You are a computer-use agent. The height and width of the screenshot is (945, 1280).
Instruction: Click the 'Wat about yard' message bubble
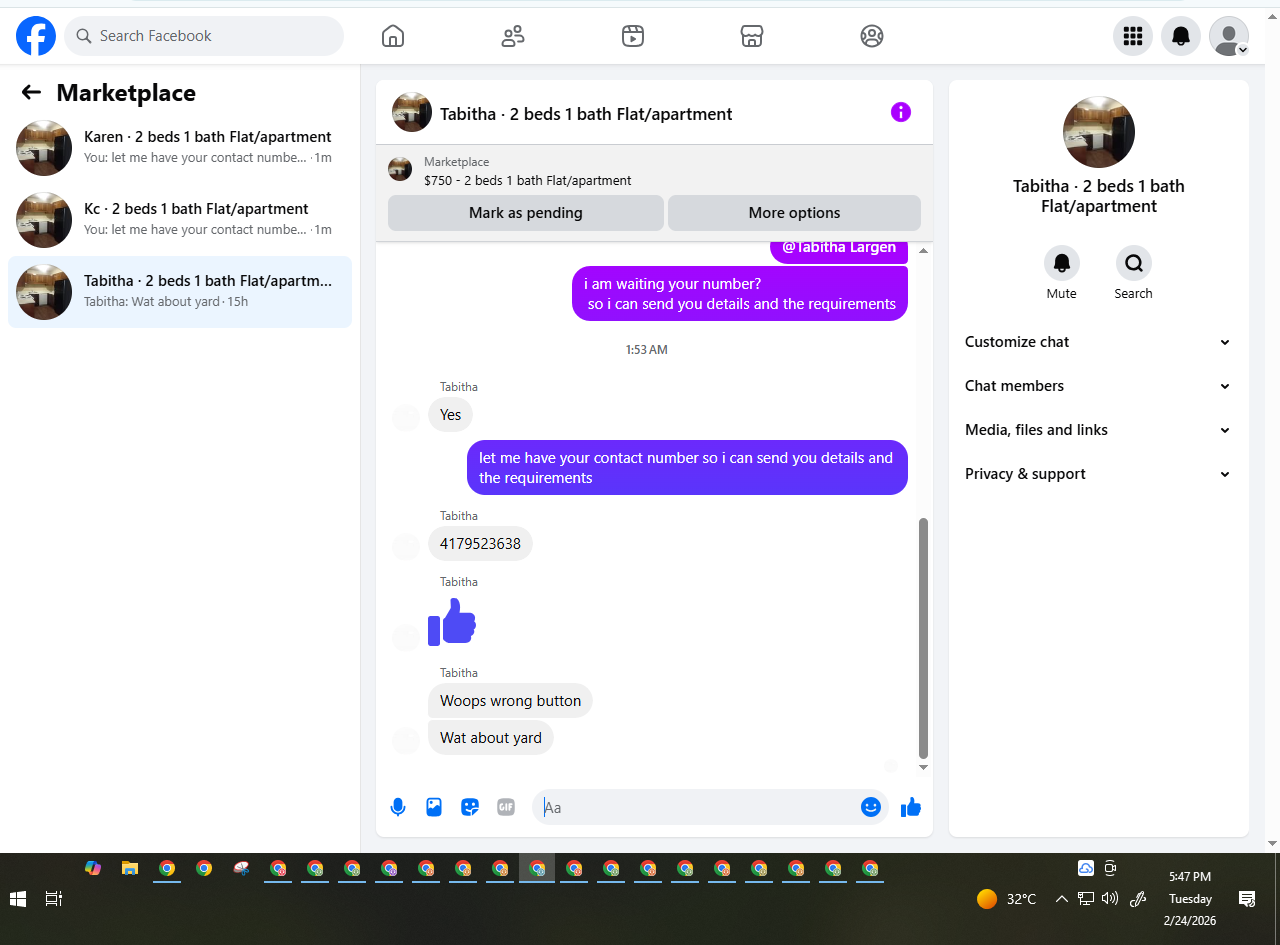[491, 738]
